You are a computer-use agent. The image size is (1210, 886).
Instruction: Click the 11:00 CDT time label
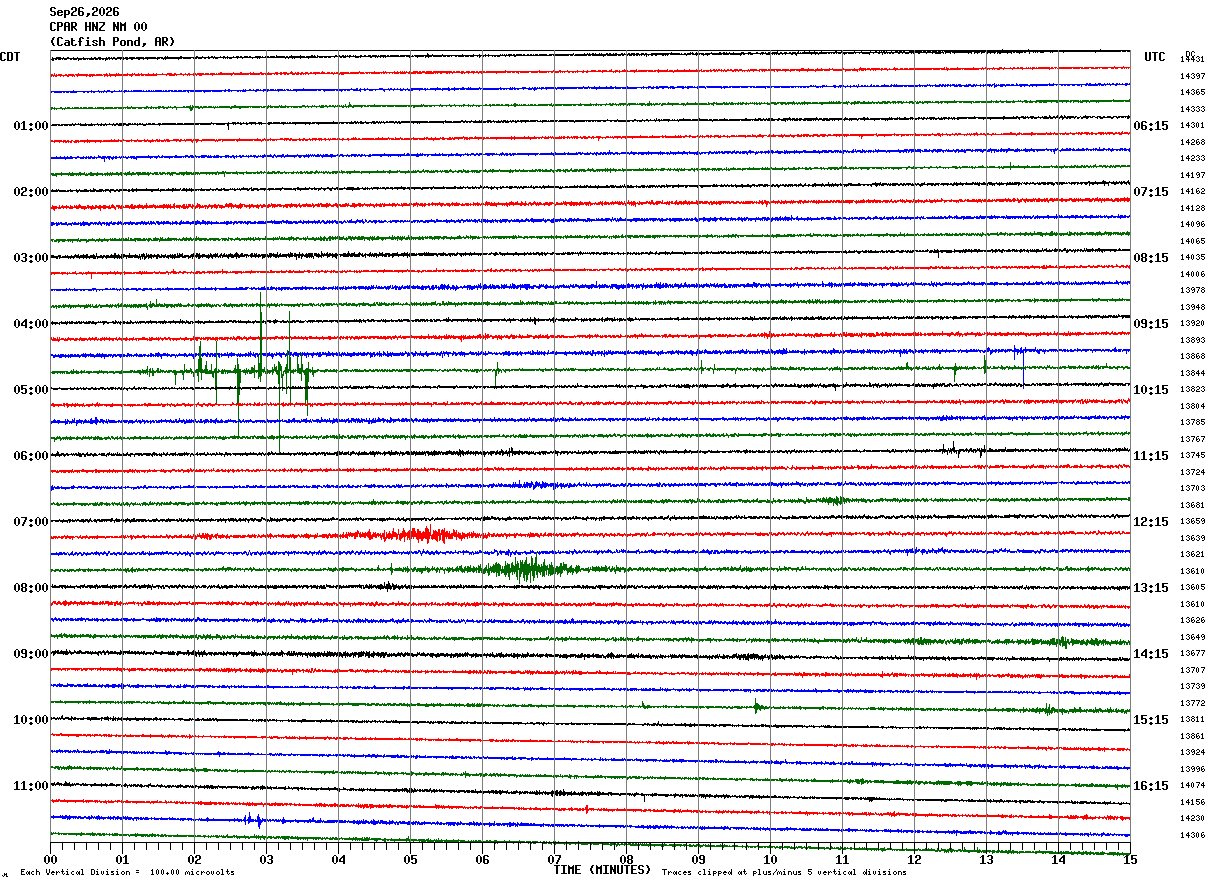click(31, 786)
